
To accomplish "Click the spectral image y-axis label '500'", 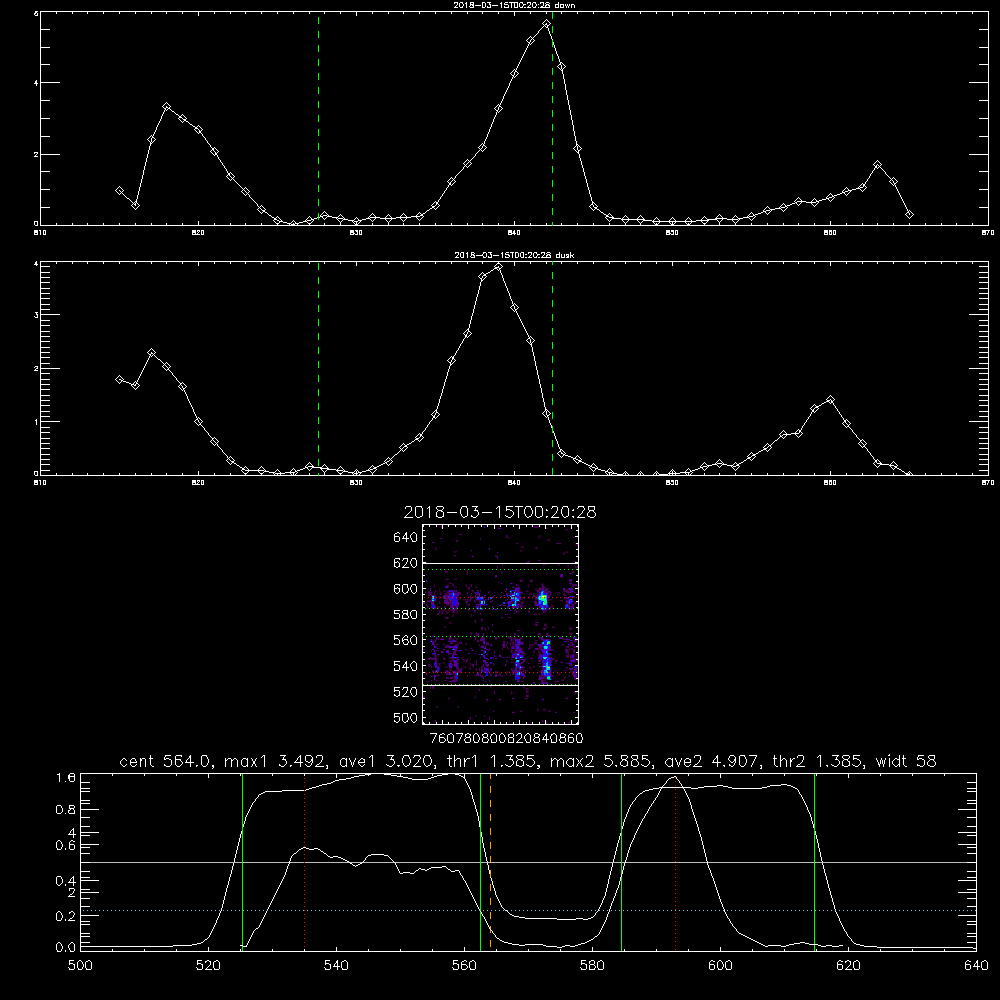I will pyautogui.click(x=406, y=717).
